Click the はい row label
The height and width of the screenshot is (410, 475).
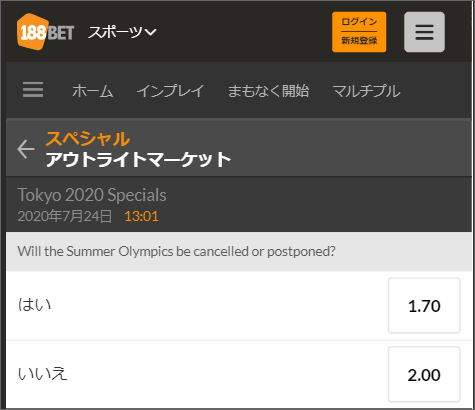(x=35, y=305)
